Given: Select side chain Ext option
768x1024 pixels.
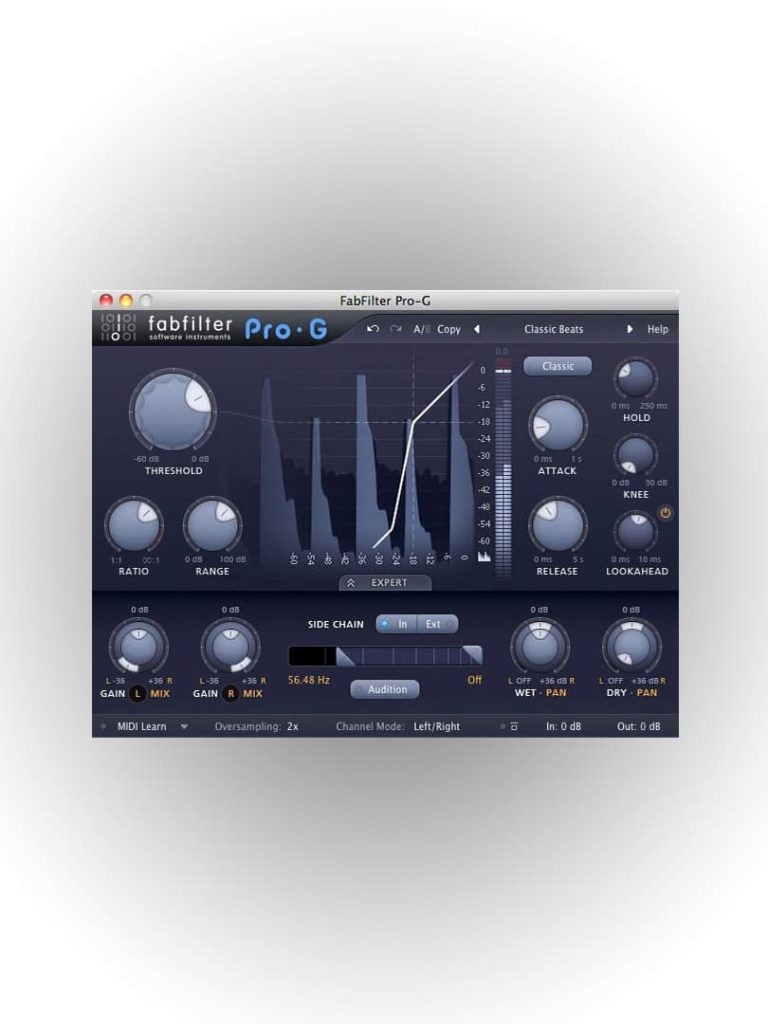Looking at the screenshot, I should click(x=438, y=624).
